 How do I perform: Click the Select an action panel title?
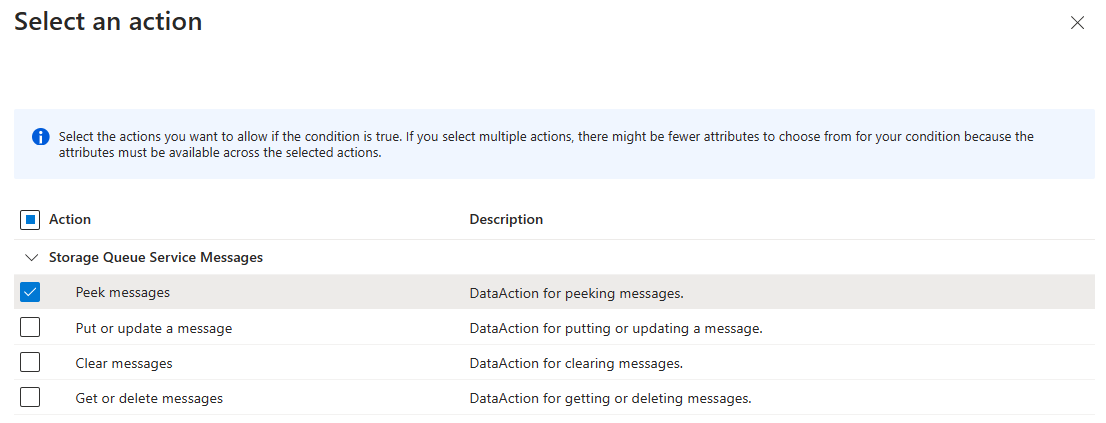(x=108, y=21)
